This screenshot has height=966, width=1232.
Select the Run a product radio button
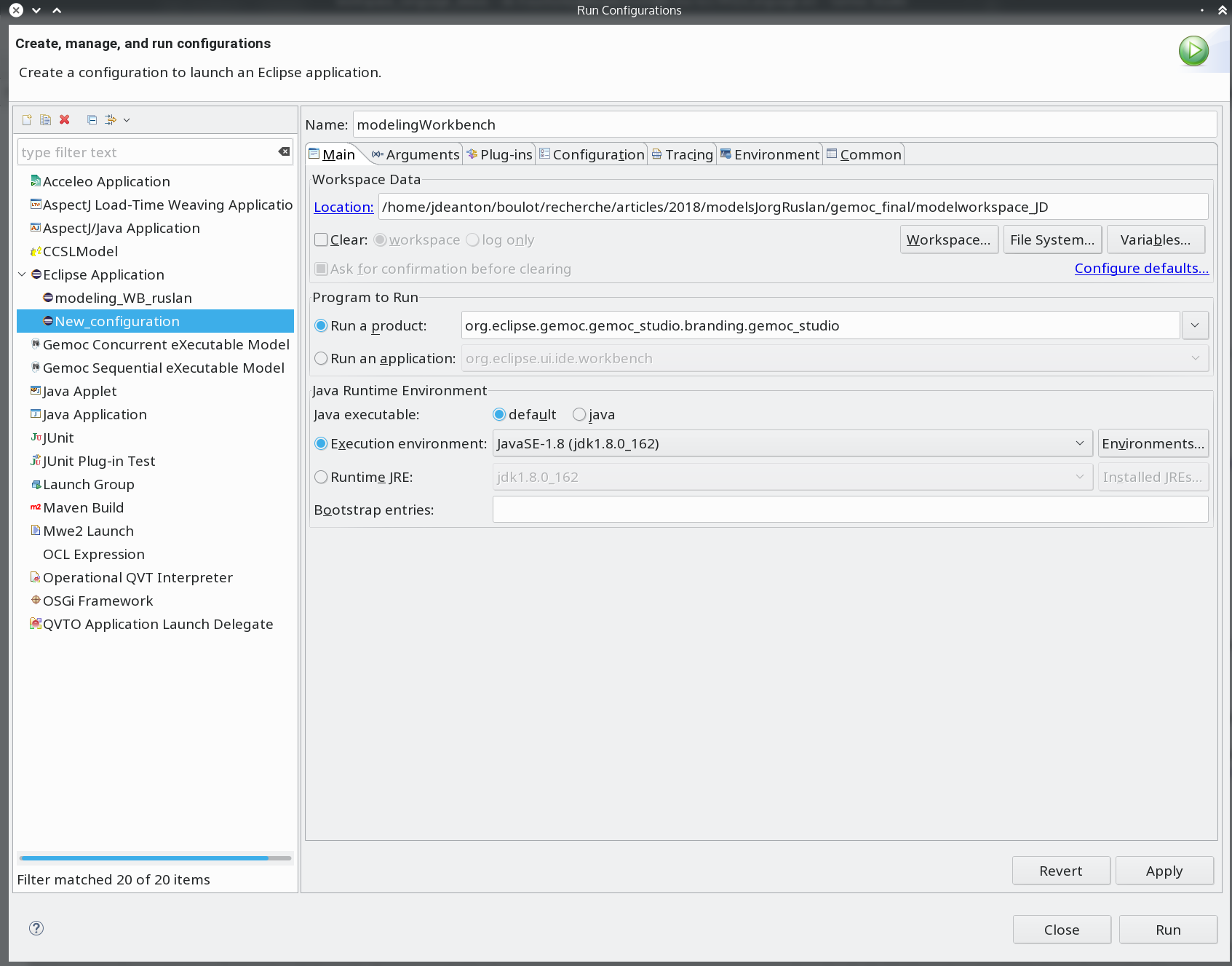coord(321,325)
